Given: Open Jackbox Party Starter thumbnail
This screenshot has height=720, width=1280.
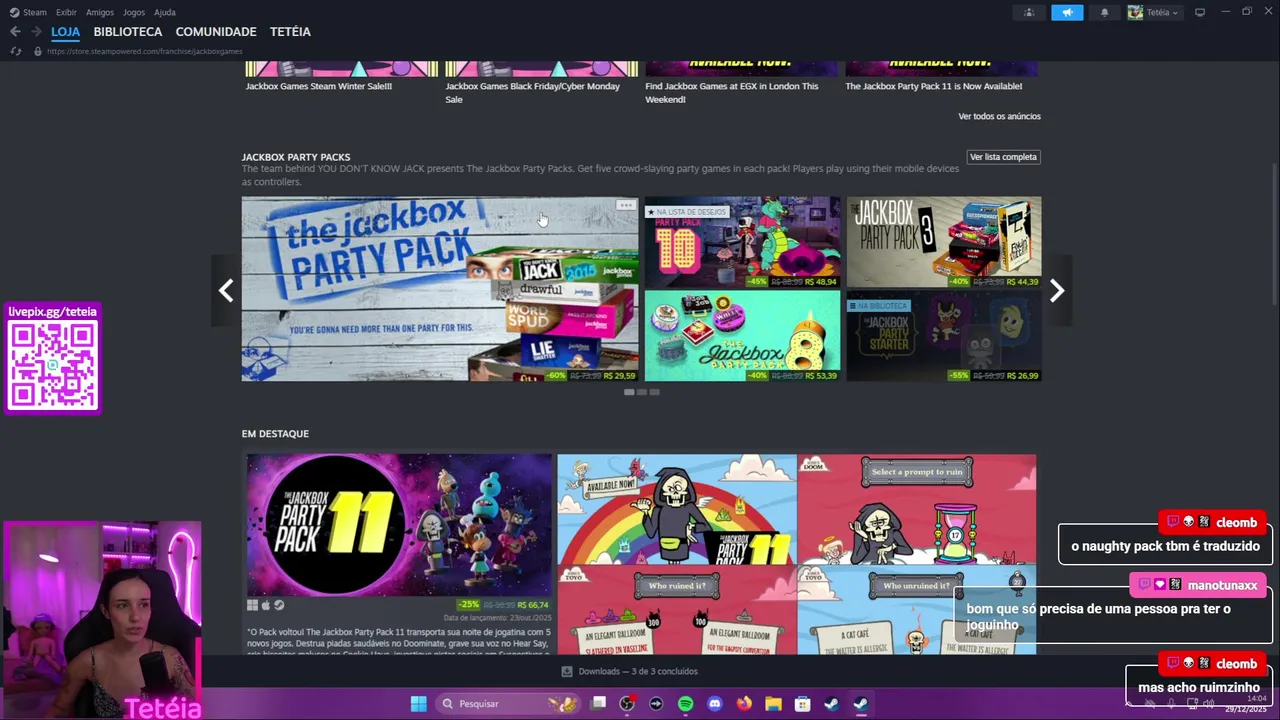Looking at the screenshot, I should [944, 336].
